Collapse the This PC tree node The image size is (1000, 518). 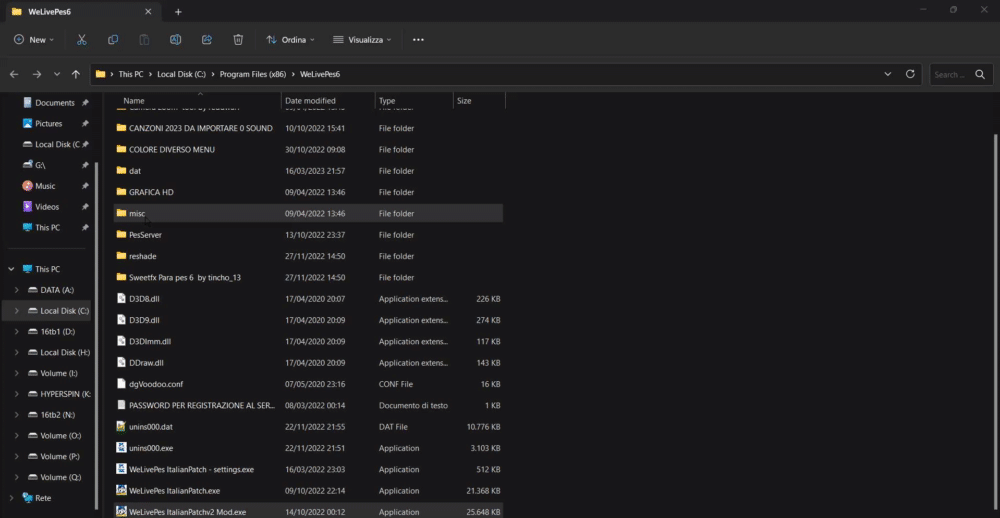11,269
